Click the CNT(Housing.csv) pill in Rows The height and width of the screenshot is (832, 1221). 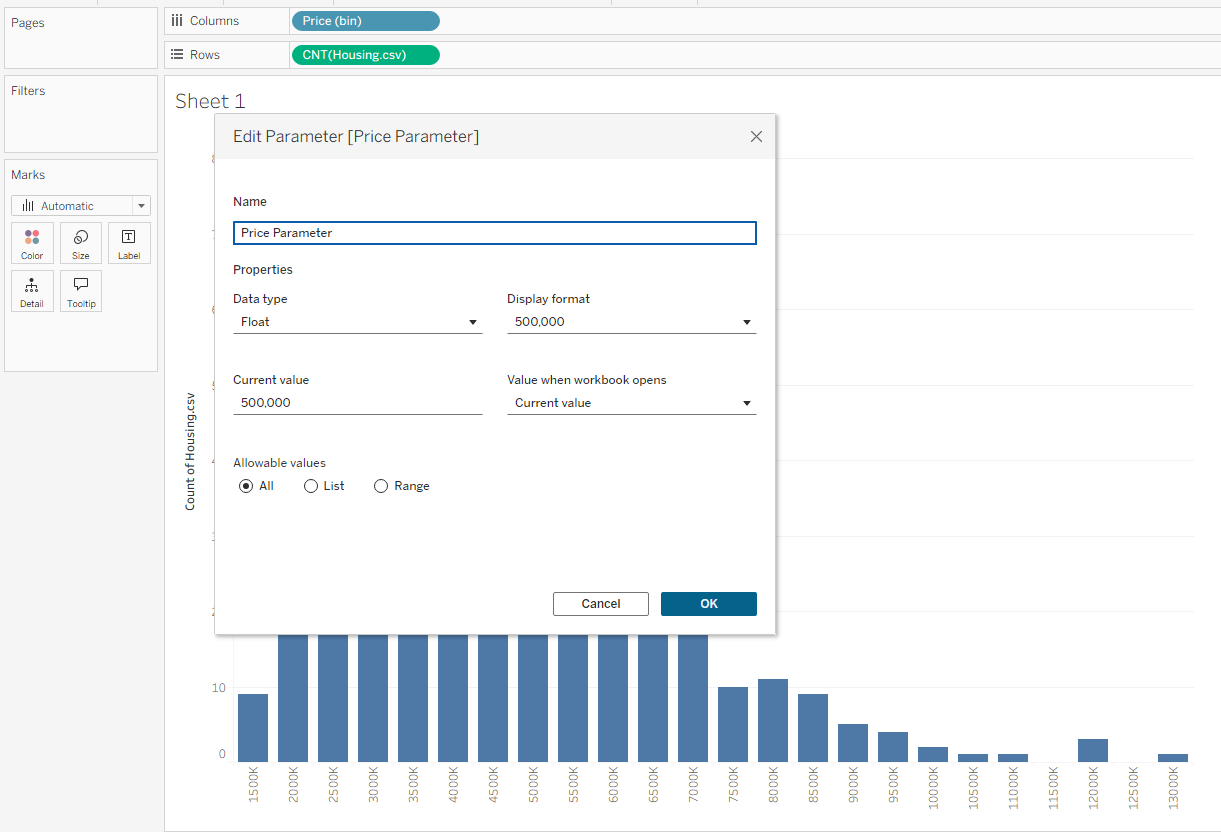[x=365, y=55]
